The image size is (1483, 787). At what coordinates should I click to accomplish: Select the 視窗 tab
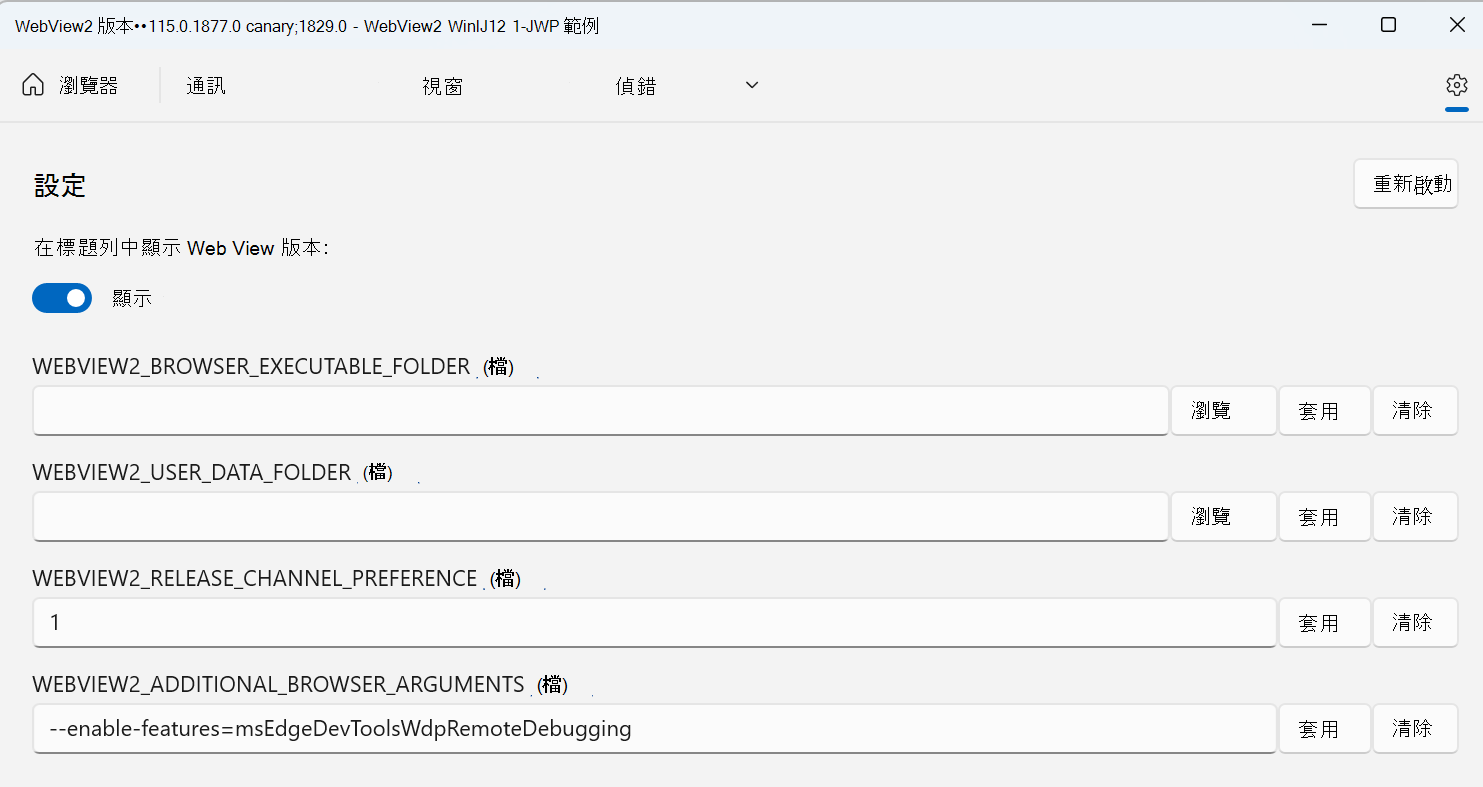click(x=442, y=86)
